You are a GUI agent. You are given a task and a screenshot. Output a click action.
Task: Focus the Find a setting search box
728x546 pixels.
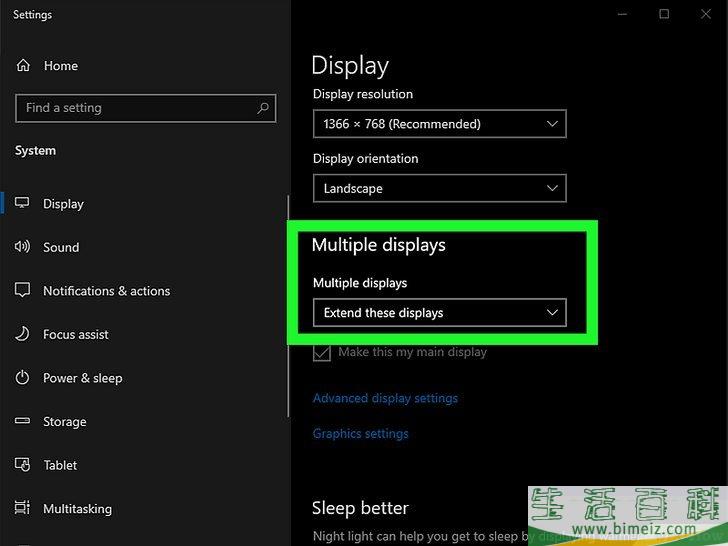(x=146, y=108)
